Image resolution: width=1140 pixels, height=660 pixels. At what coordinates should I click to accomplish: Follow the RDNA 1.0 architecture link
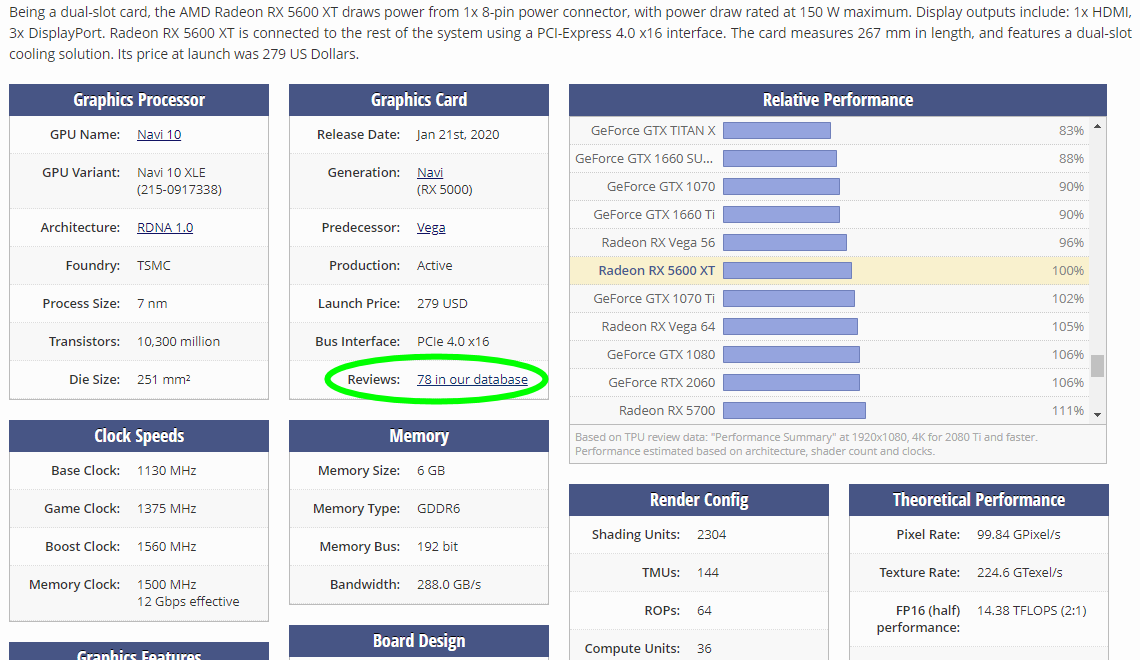coord(165,228)
